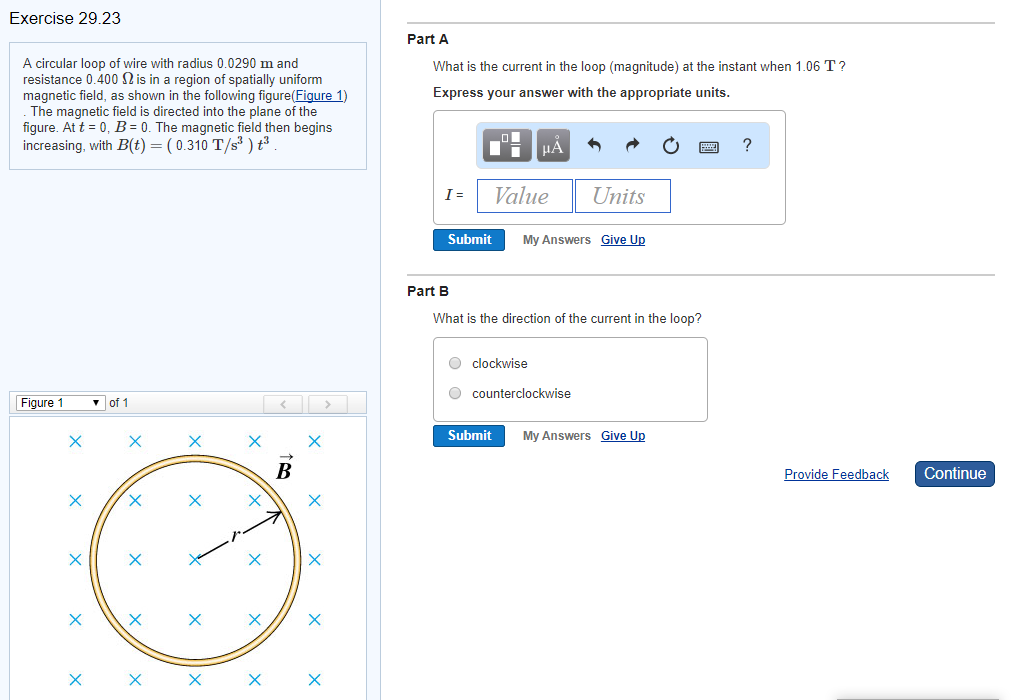
Task: Open the Provide Feedback link
Action: [x=836, y=474]
